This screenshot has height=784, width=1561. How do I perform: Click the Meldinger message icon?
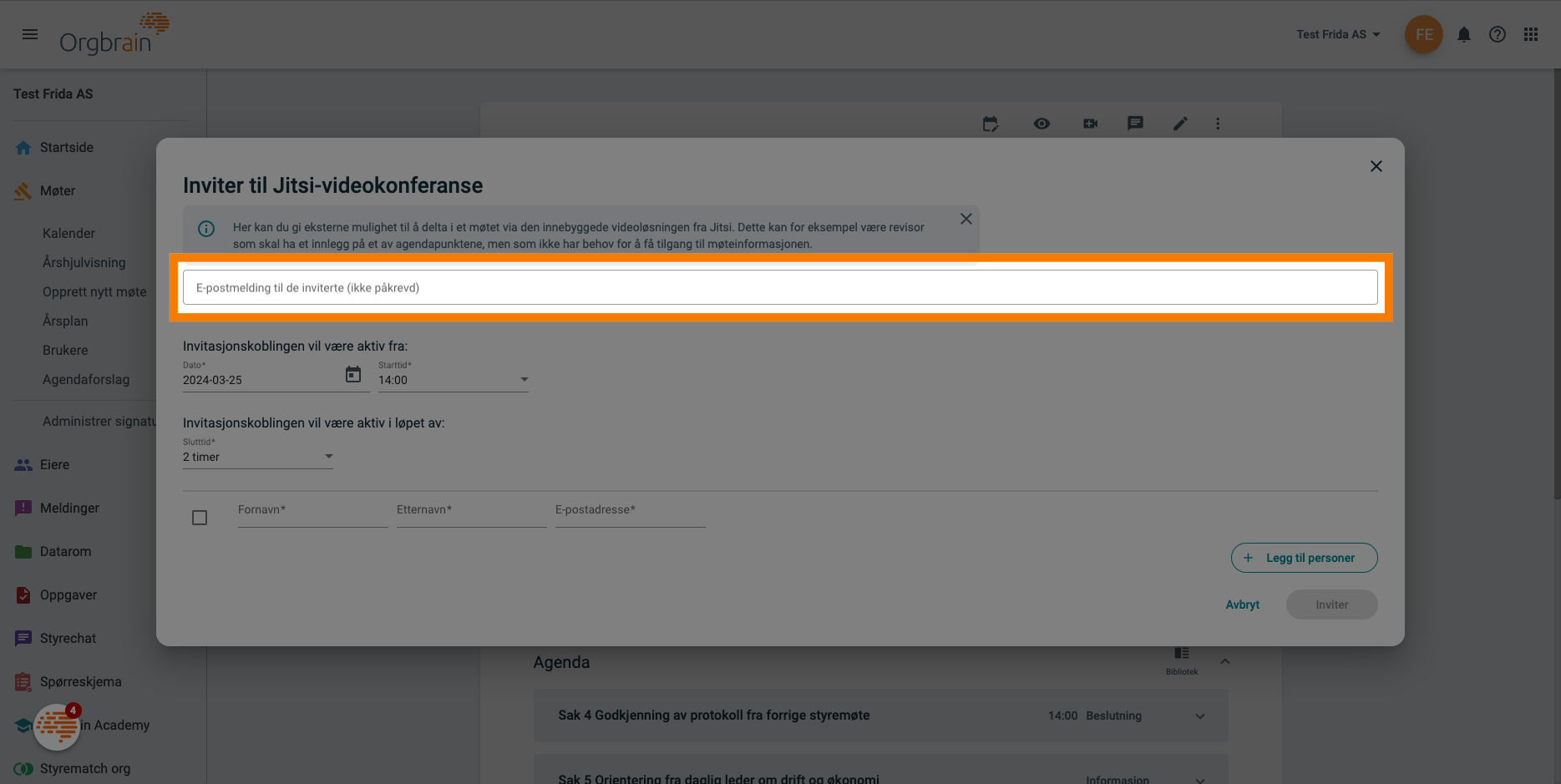pos(23,508)
